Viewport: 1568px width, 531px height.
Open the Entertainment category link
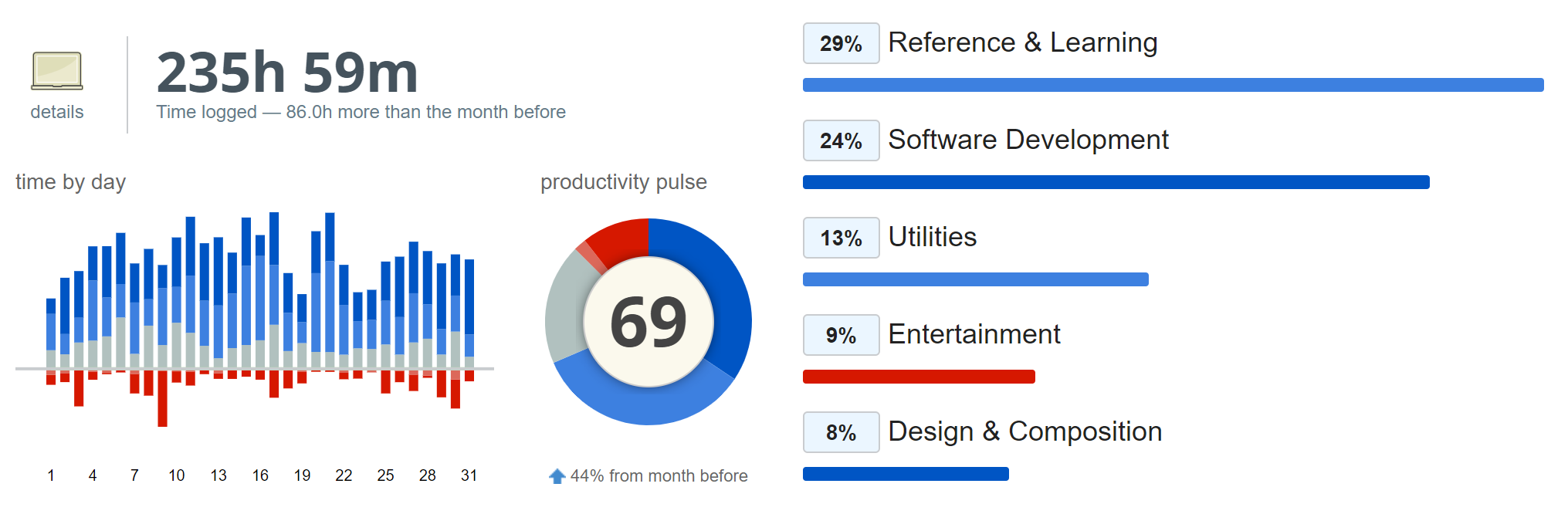(974, 335)
